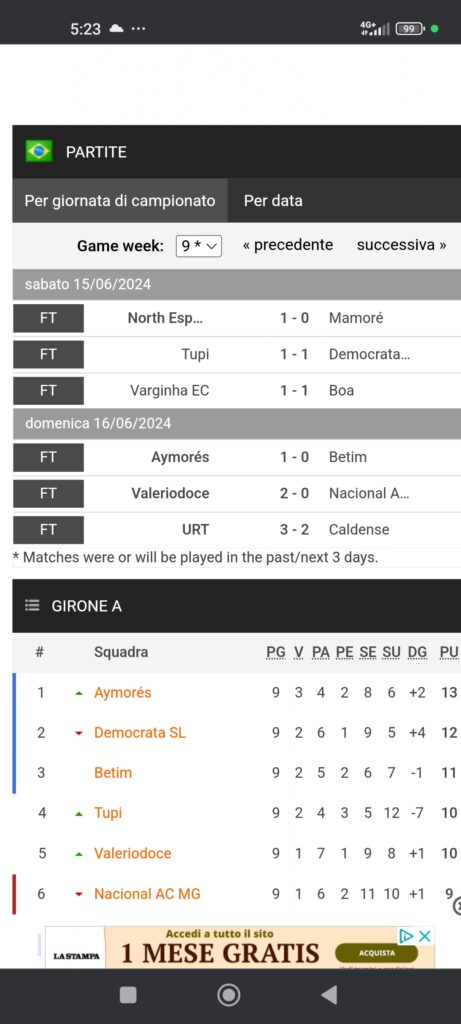461x1024 pixels.
Task: Switch to Per data tab
Action: point(273,200)
